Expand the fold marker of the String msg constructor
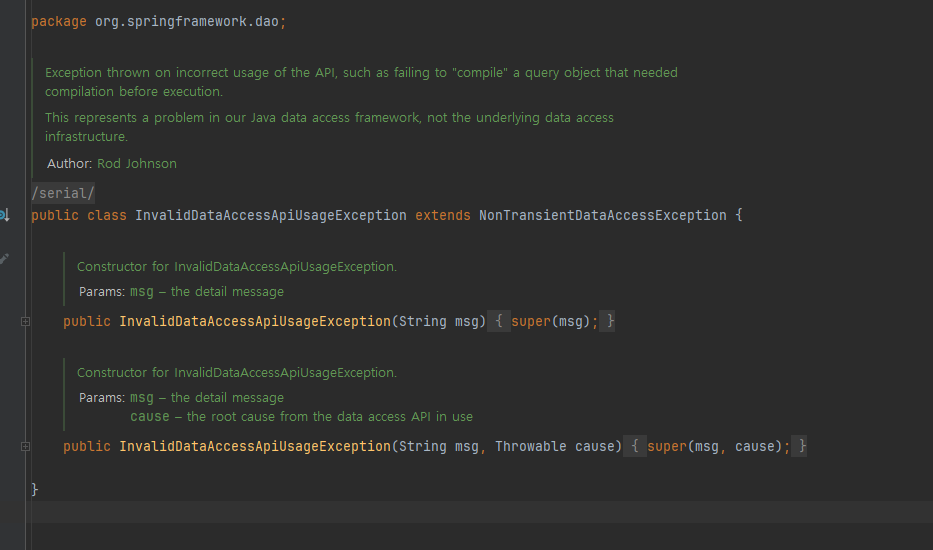933x550 pixels. pos(26,321)
